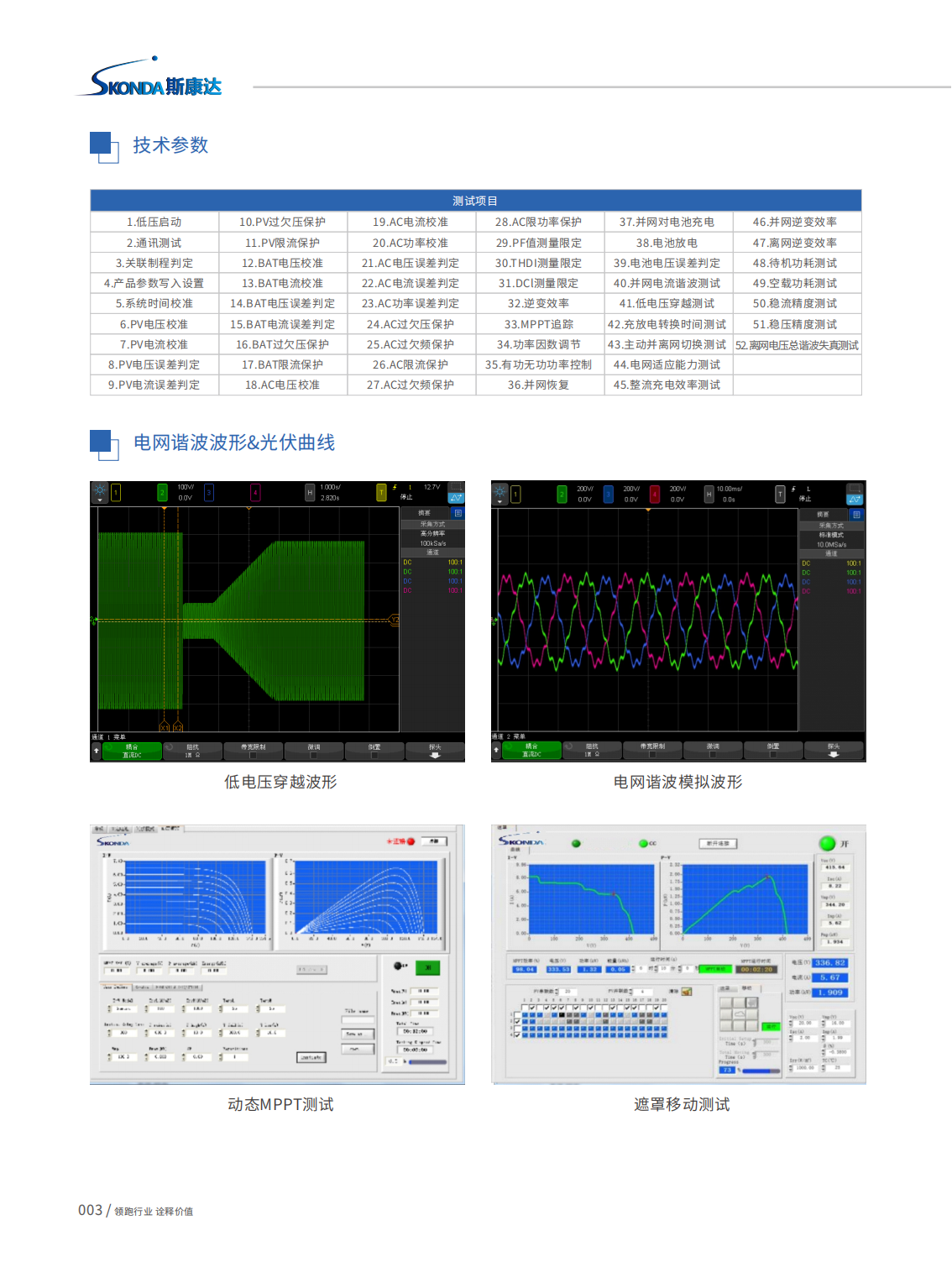Select channel 2 indicator on left oscilloscope
This screenshot has height=1283, width=952.
[162, 493]
